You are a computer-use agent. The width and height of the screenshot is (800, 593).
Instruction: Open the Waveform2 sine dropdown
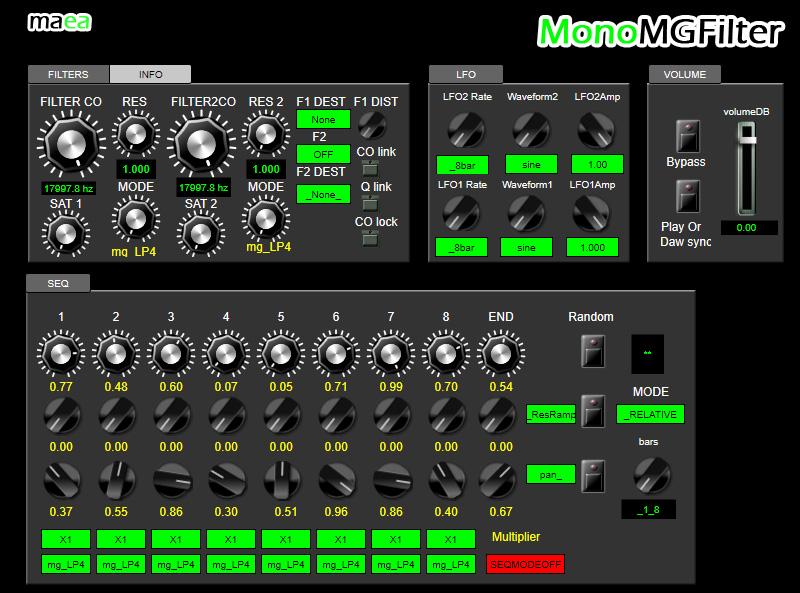[x=531, y=164]
